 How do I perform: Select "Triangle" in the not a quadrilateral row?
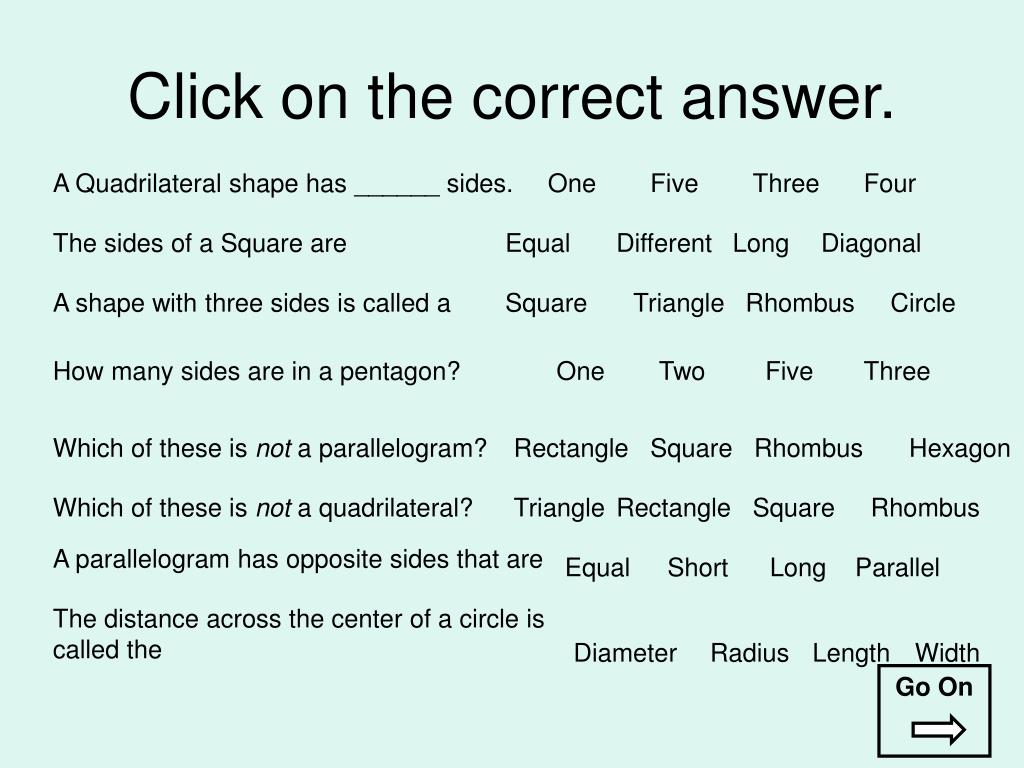point(559,508)
